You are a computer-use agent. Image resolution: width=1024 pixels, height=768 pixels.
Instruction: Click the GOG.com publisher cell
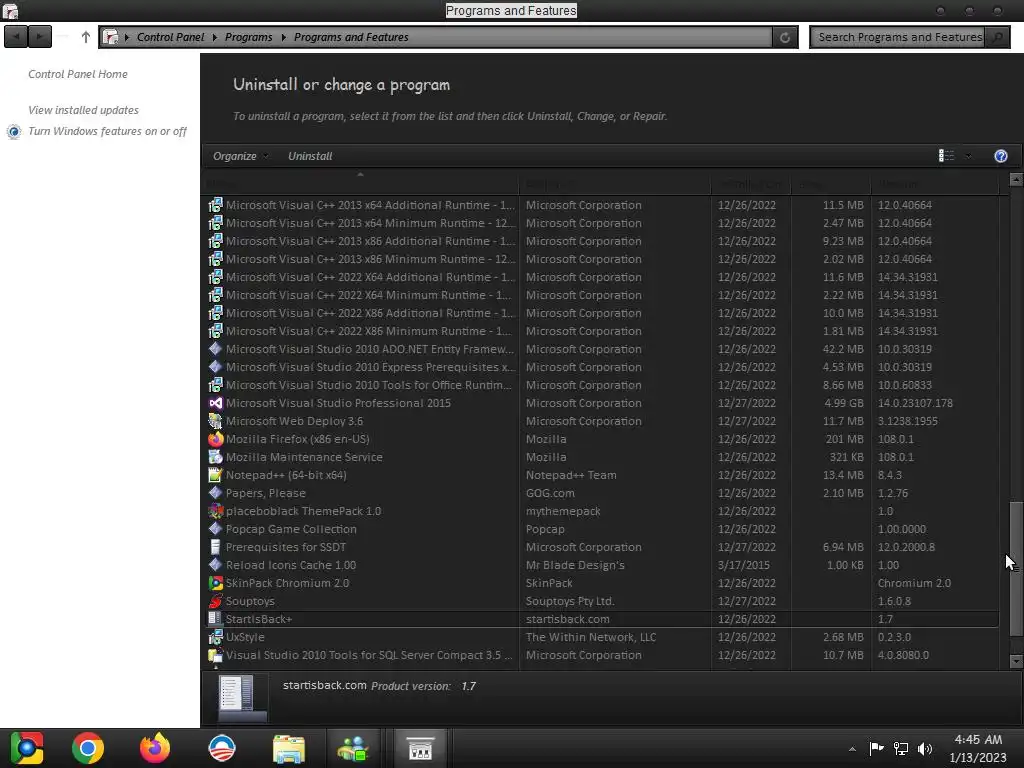(x=551, y=493)
